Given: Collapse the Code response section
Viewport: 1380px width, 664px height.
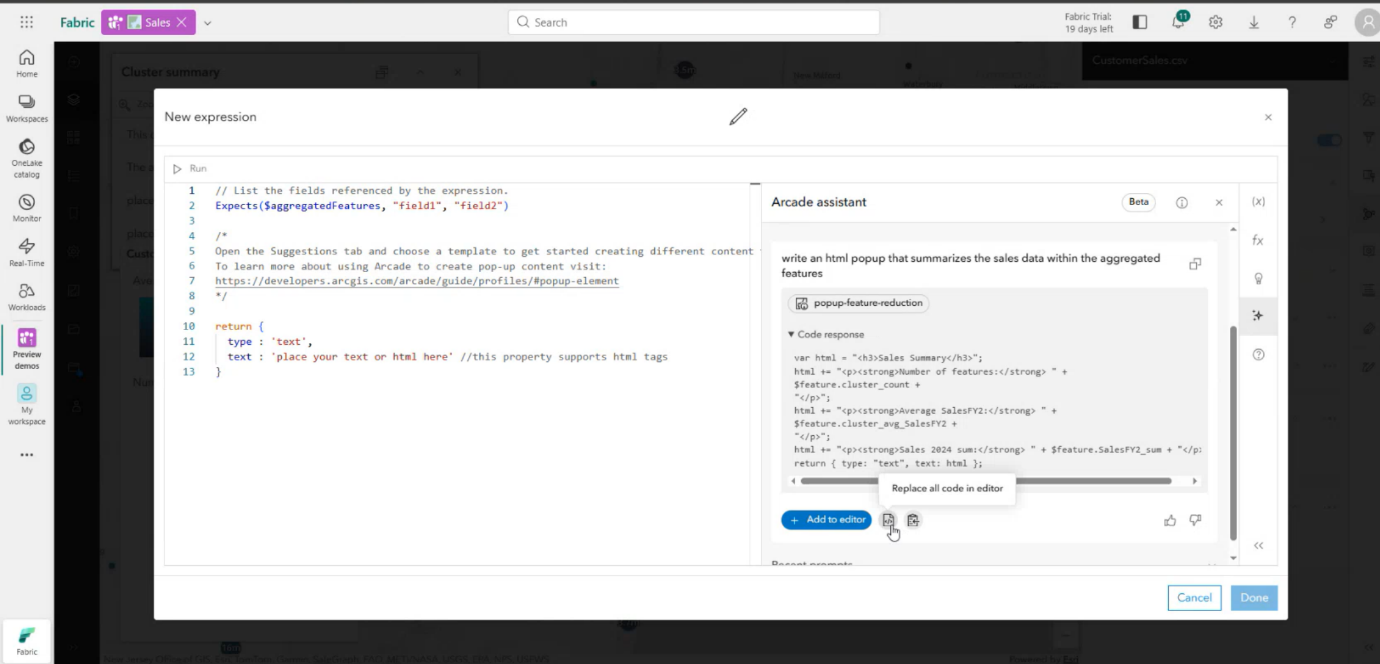Looking at the screenshot, I should pos(791,334).
